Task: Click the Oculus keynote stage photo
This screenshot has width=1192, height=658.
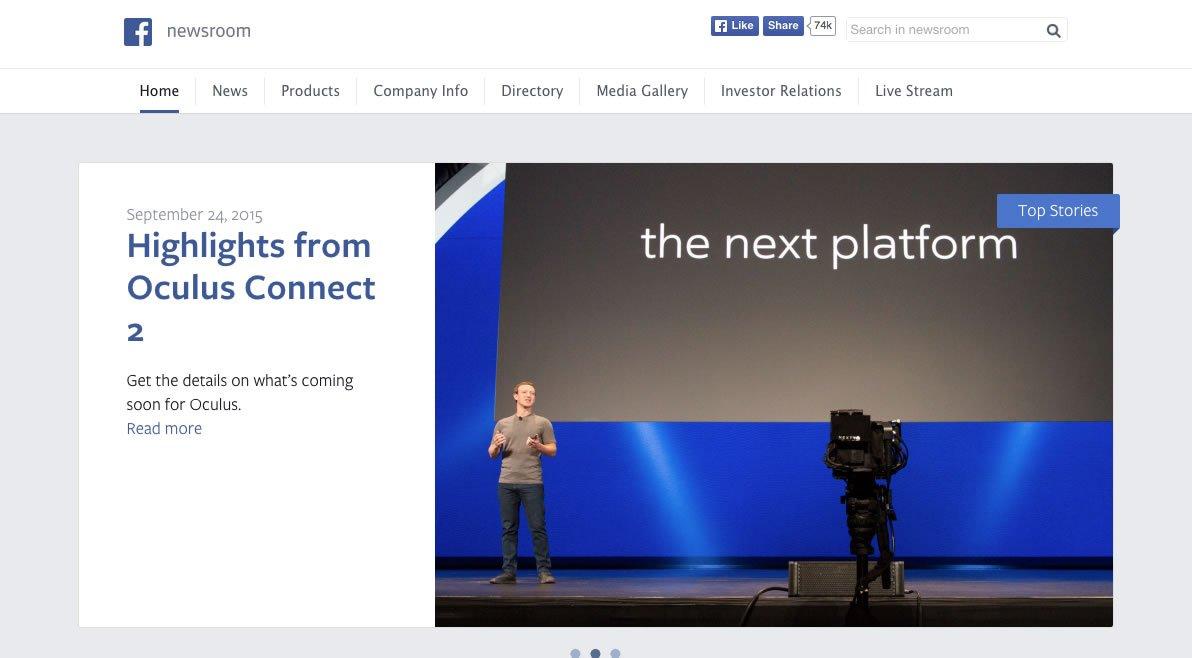Action: pyautogui.click(x=773, y=395)
